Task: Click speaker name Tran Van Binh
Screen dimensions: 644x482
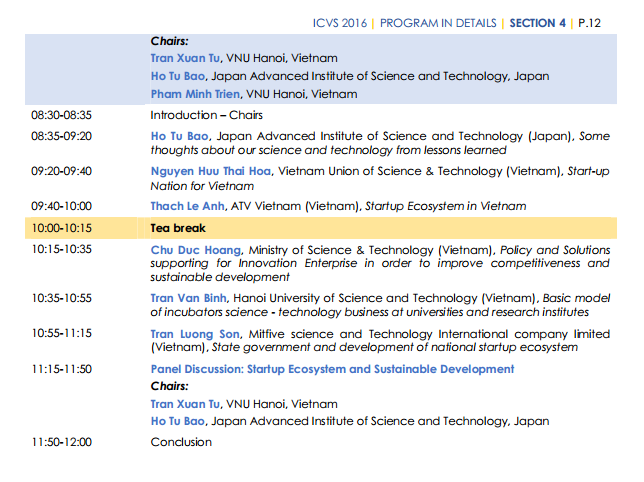Action: (189, 298)
